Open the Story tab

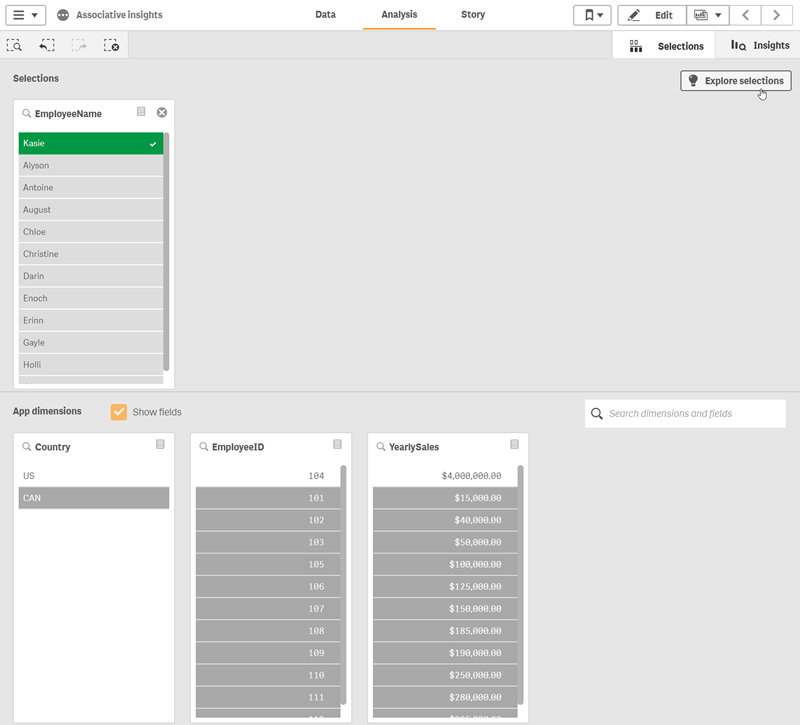472,14
